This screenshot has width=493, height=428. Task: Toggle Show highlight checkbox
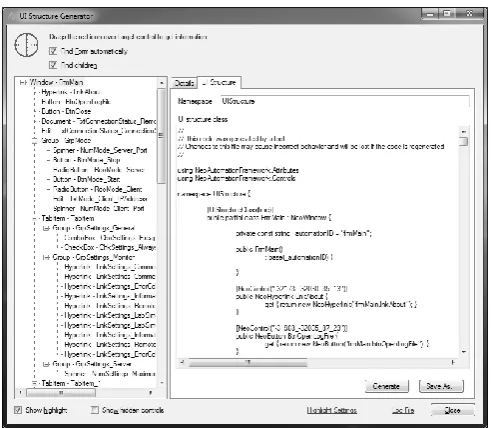[18, 410]
